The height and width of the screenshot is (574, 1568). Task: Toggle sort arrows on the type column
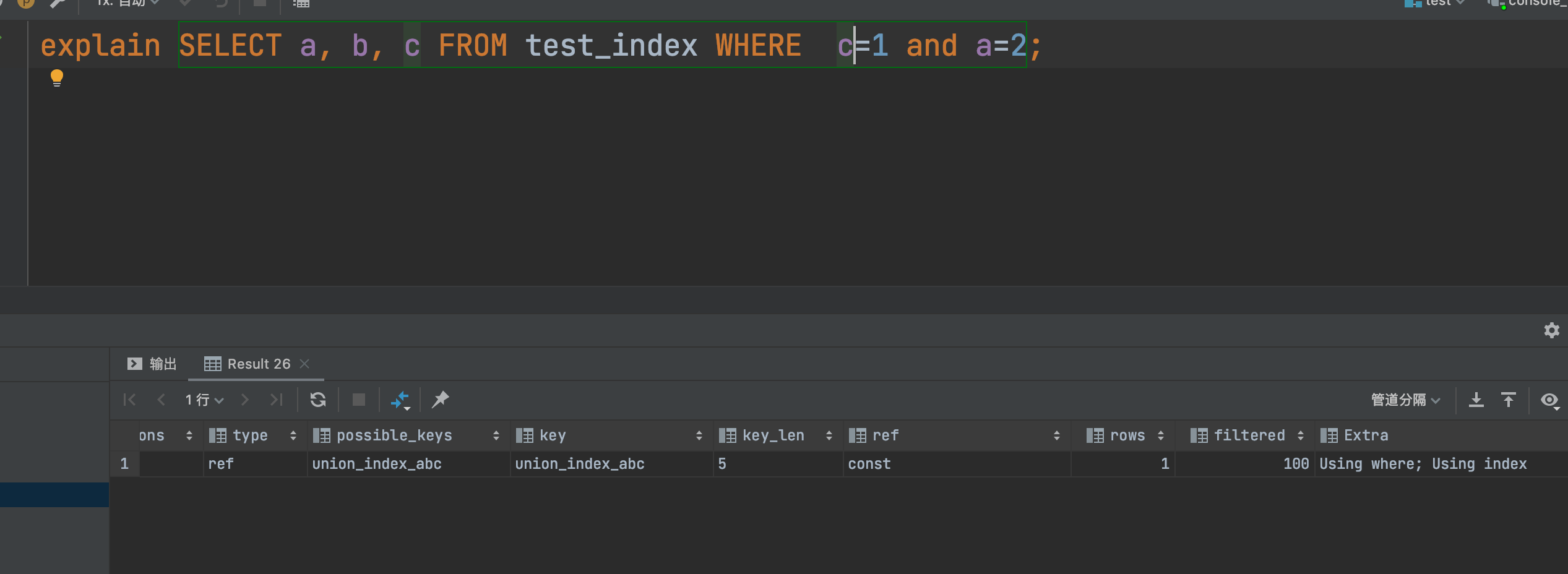[293, 435]
